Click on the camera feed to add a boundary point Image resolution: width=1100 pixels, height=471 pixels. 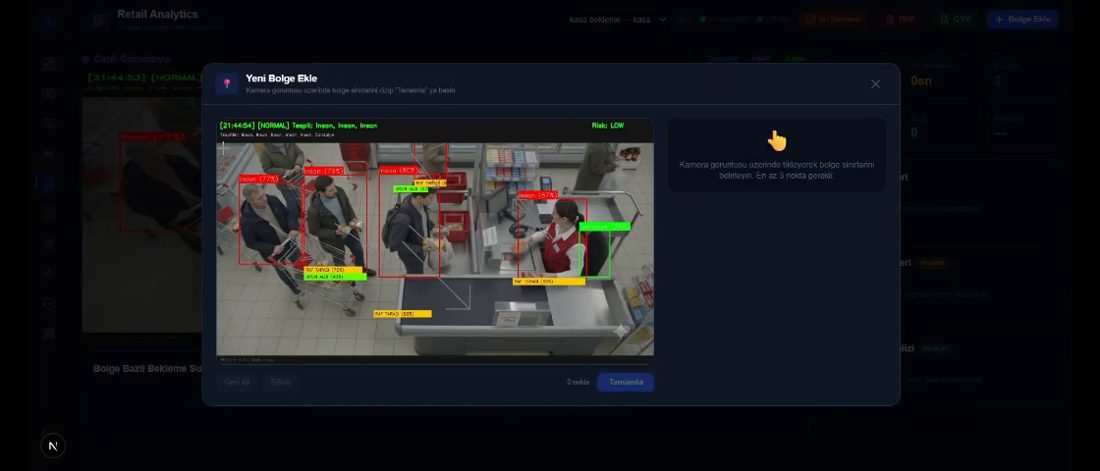[x=435, y=241]
